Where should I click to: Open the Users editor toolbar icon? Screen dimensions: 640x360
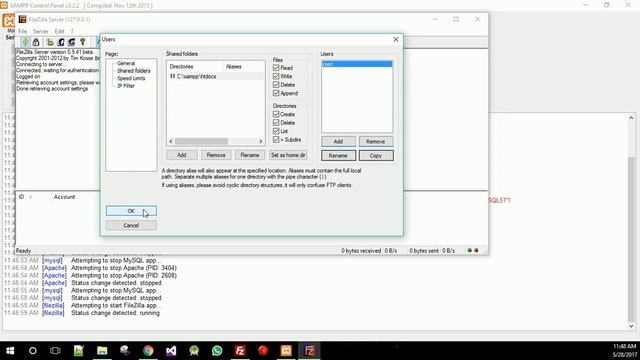tap(61, 42)
